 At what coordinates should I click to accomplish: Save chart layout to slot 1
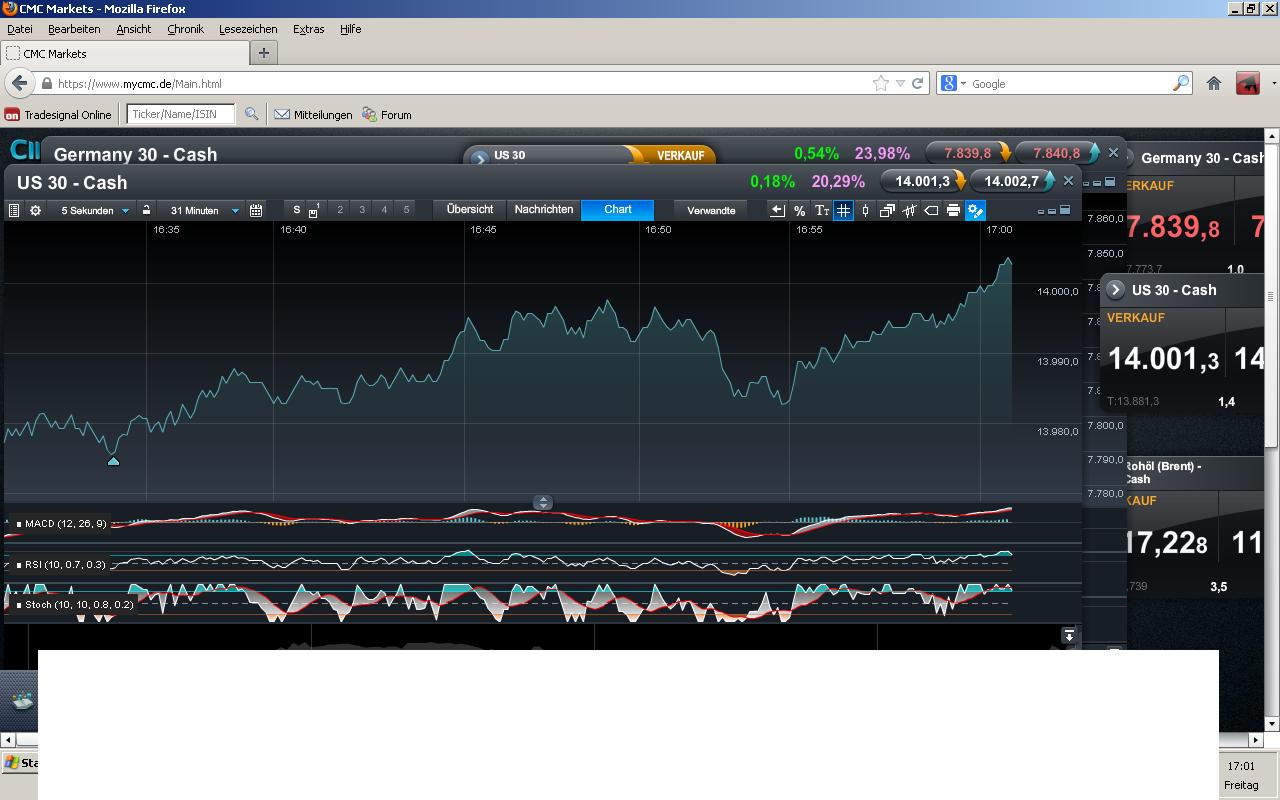pyautogui.click(x=314, y=210)
